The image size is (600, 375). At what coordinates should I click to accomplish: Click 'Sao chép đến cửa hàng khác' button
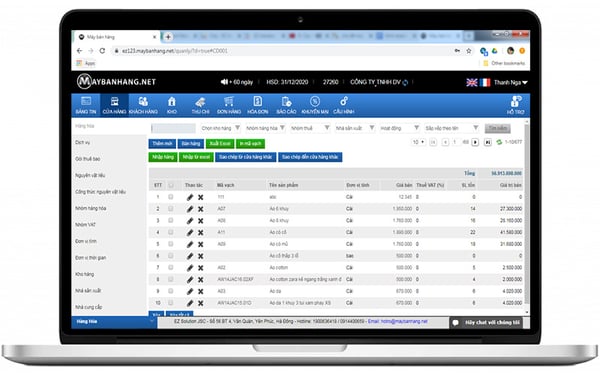310,157
